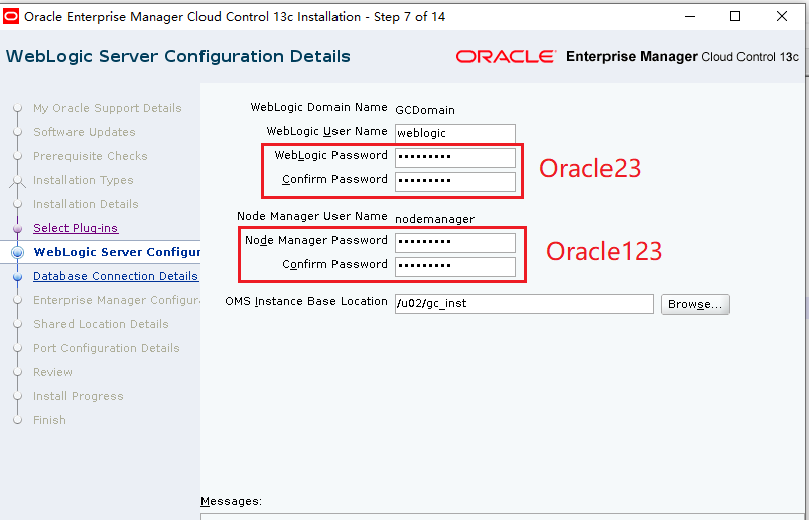Click the nodemanager user name value

pos(435,219)
